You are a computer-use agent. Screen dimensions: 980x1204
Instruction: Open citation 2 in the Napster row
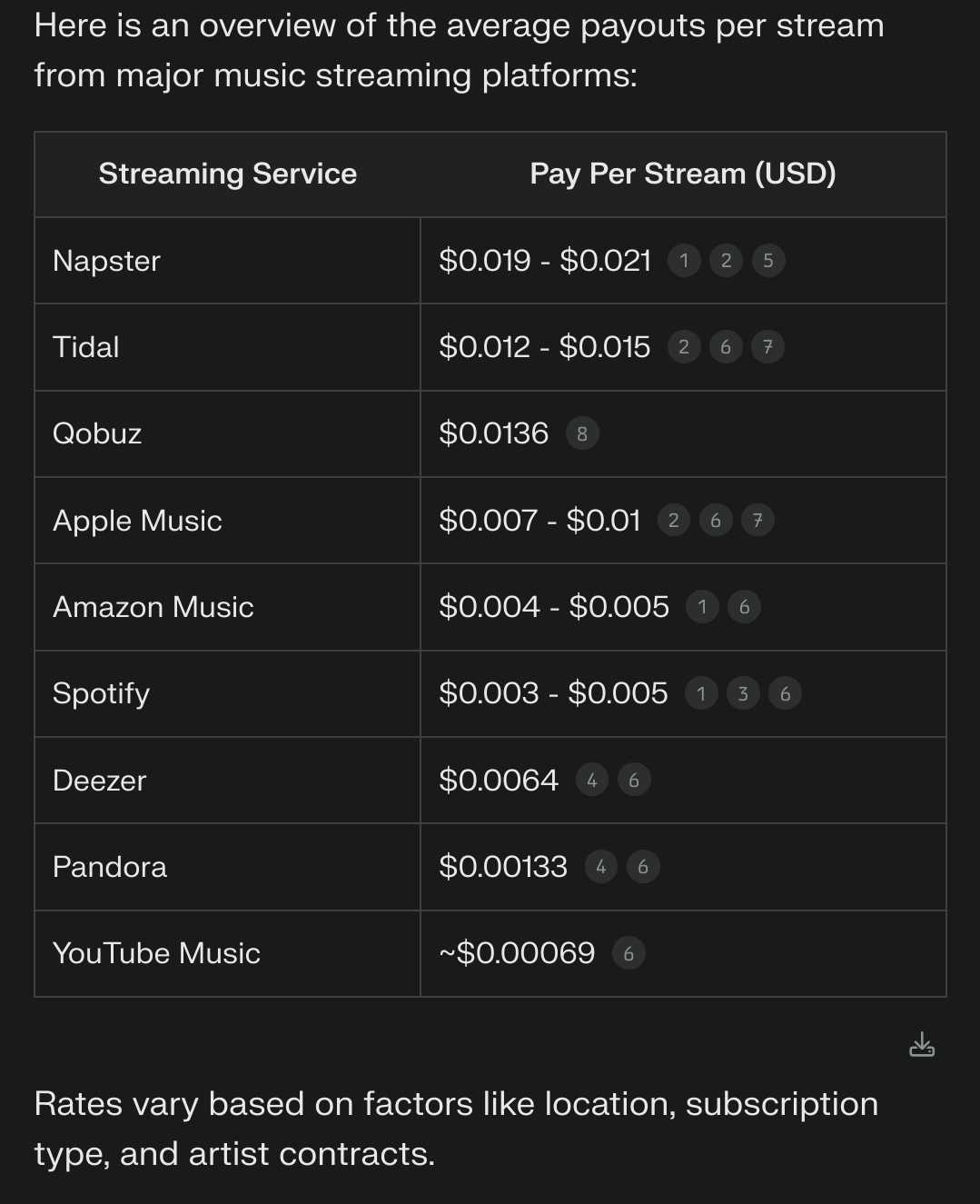[x=726, y=261]
